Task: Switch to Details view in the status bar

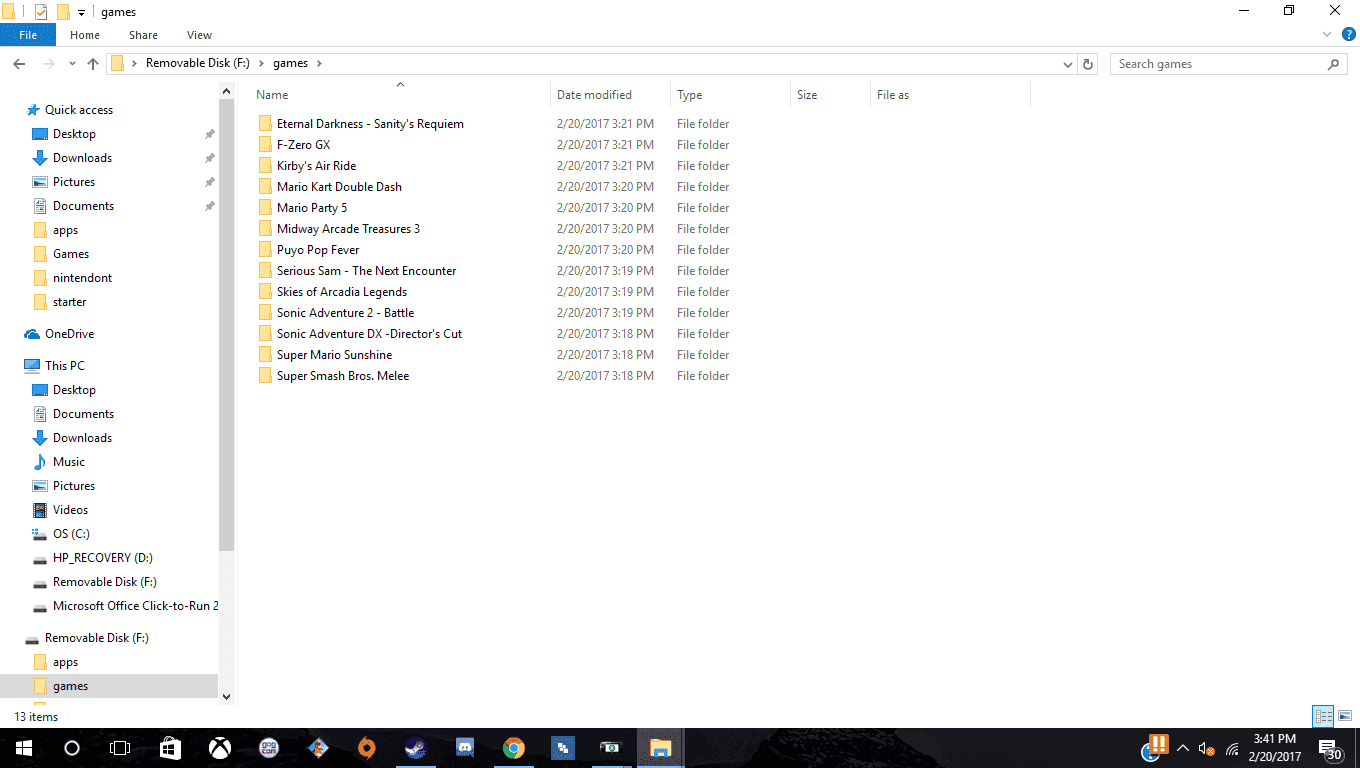Action: click(x=1324, y=716)
